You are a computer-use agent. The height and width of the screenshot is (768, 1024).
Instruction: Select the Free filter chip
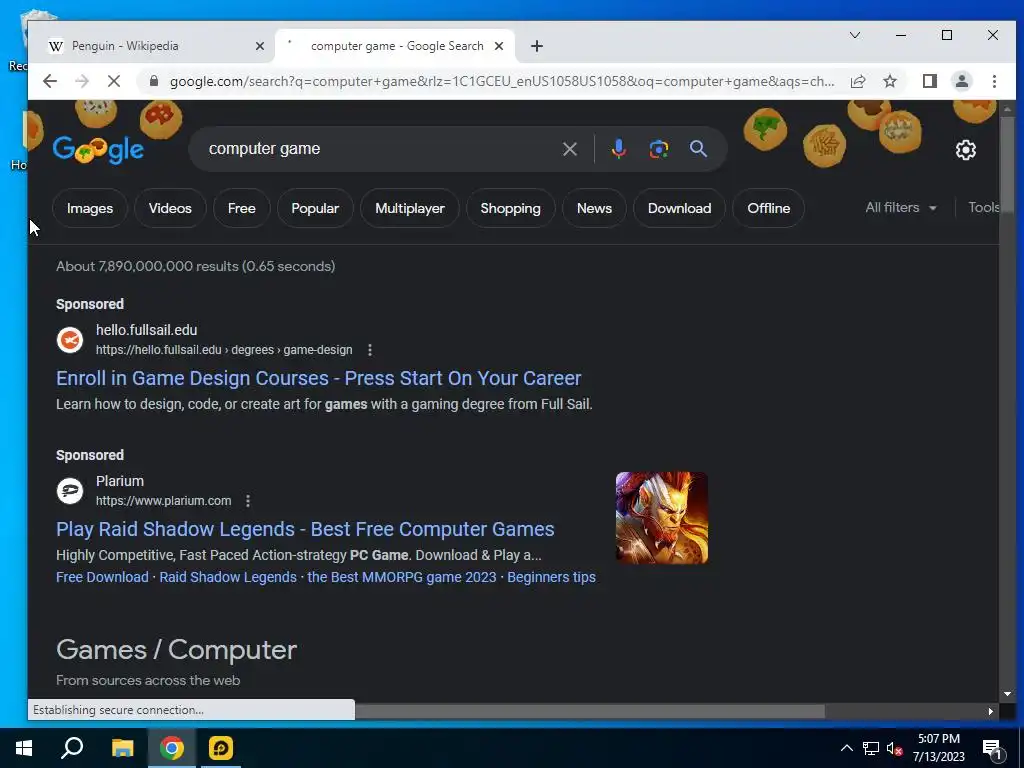[x=242, y=208]
